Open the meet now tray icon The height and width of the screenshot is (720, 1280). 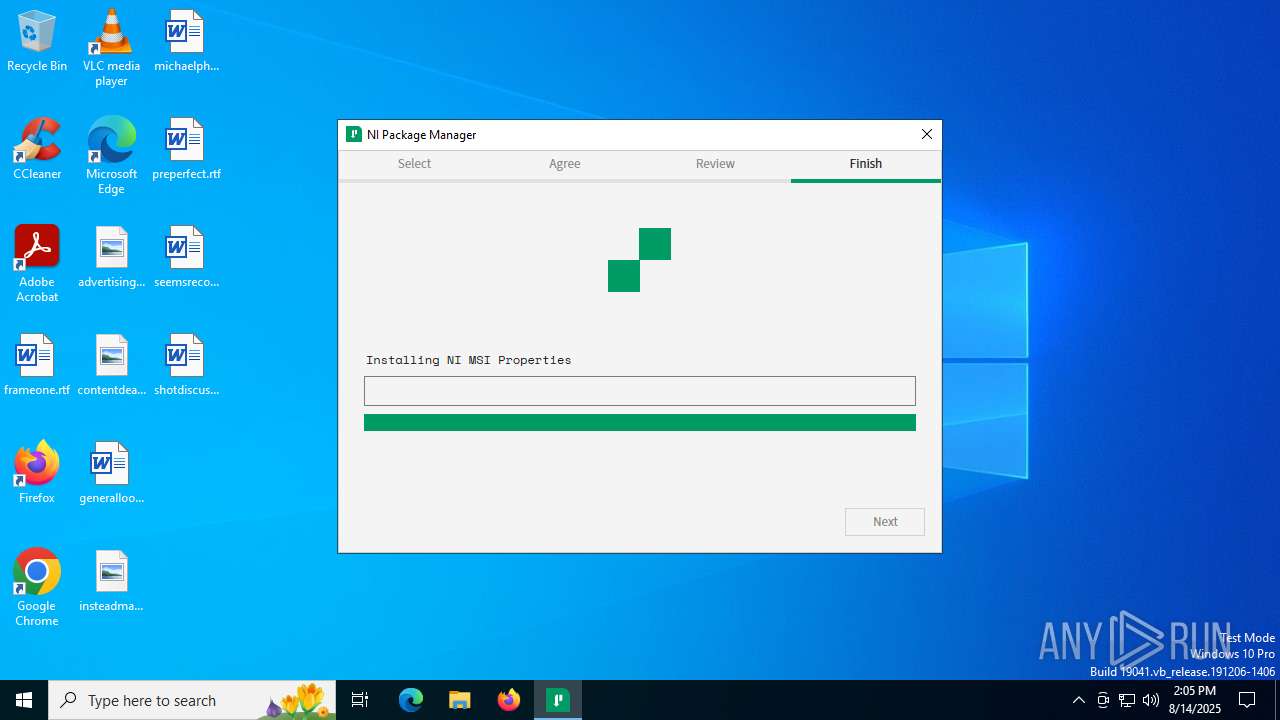pyautogui.click(x=1103, y=700)
